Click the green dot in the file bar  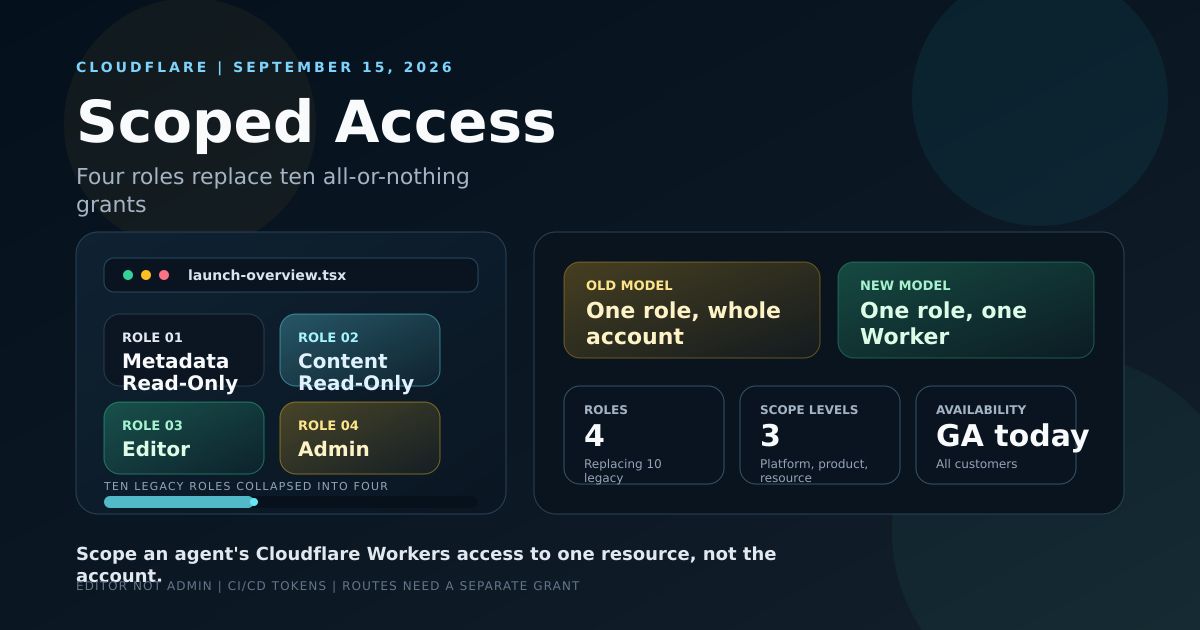pyautogui.click(x=128, y=275)
